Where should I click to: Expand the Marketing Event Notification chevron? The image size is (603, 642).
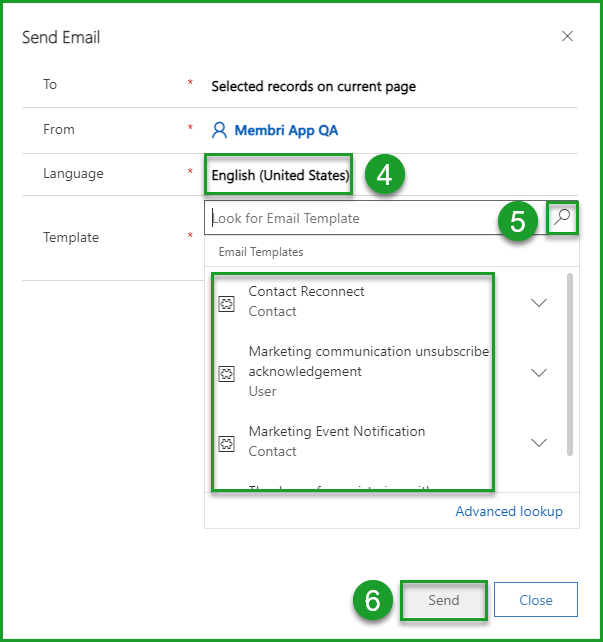click(x=539, y=443)
